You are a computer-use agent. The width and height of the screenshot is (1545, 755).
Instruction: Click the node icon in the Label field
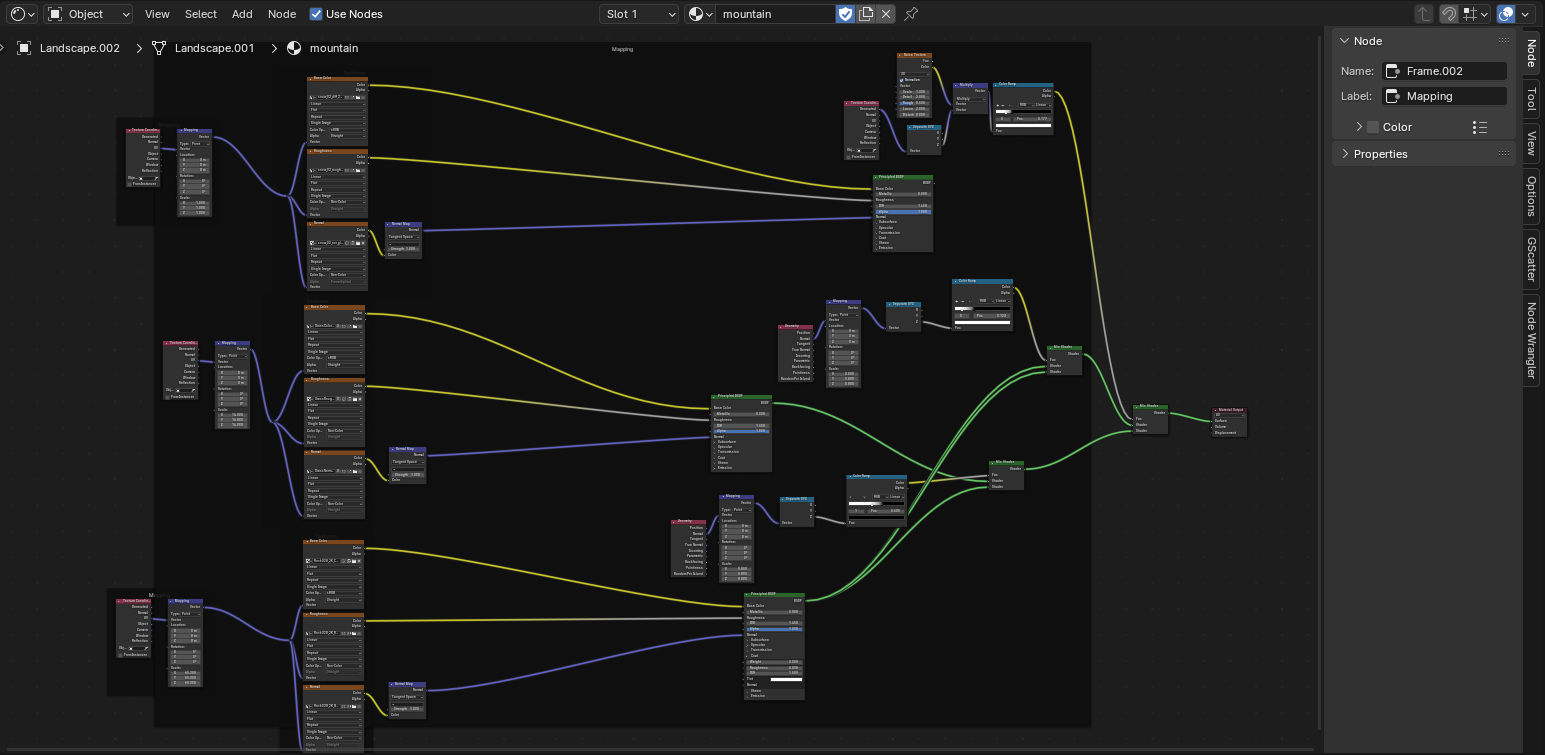[x=1391, y=96]
